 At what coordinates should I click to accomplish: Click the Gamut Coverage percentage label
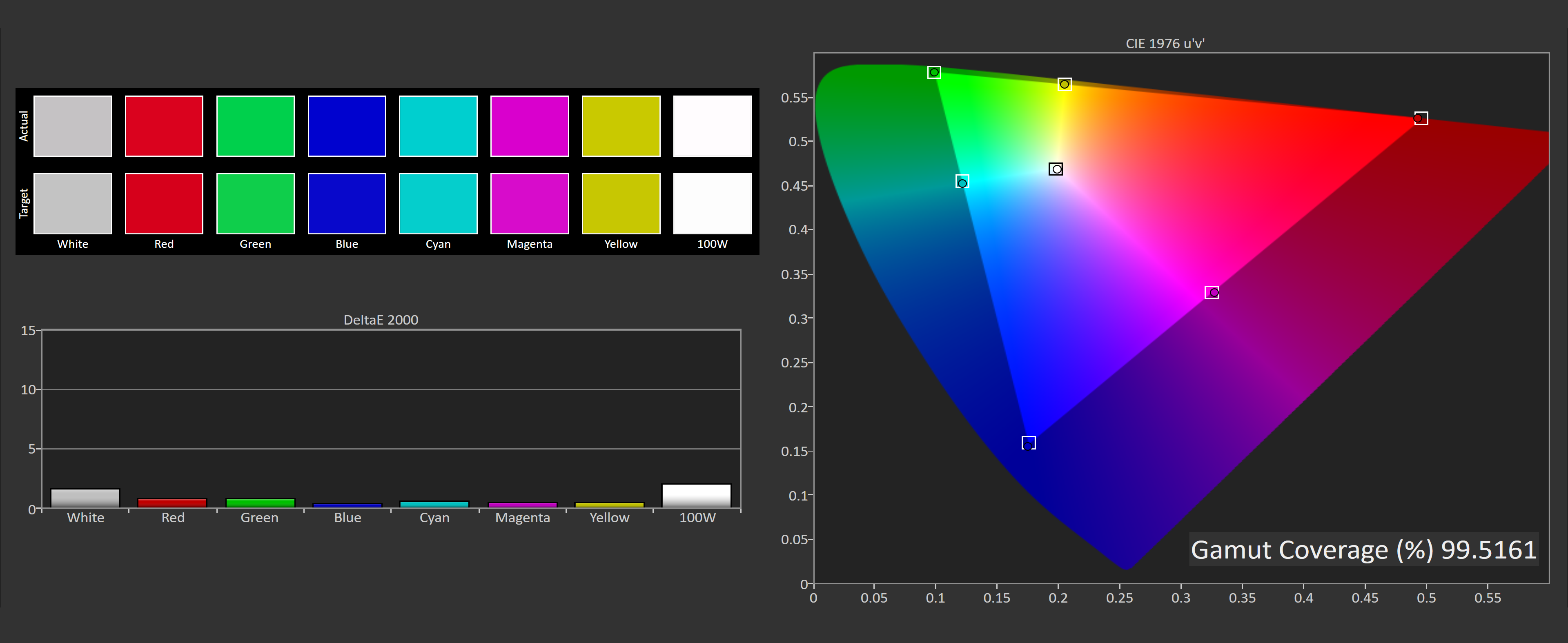1363,550
